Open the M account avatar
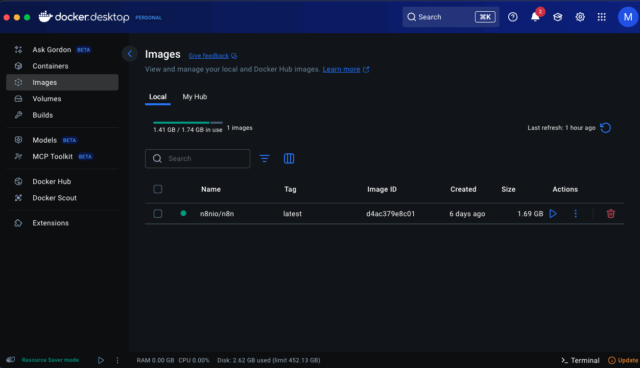 tap(628, 17)
